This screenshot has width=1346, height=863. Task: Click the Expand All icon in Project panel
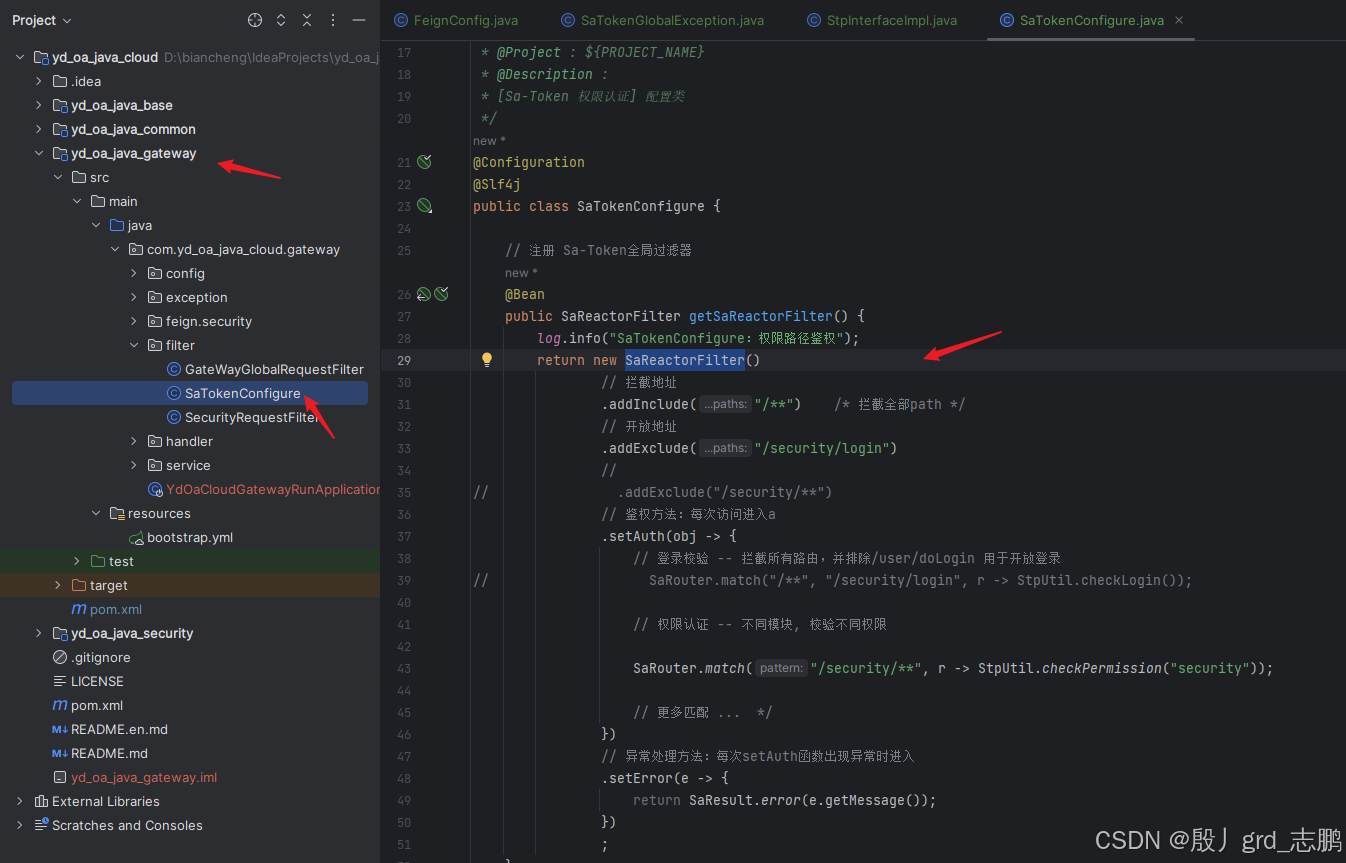click(281, 20)
